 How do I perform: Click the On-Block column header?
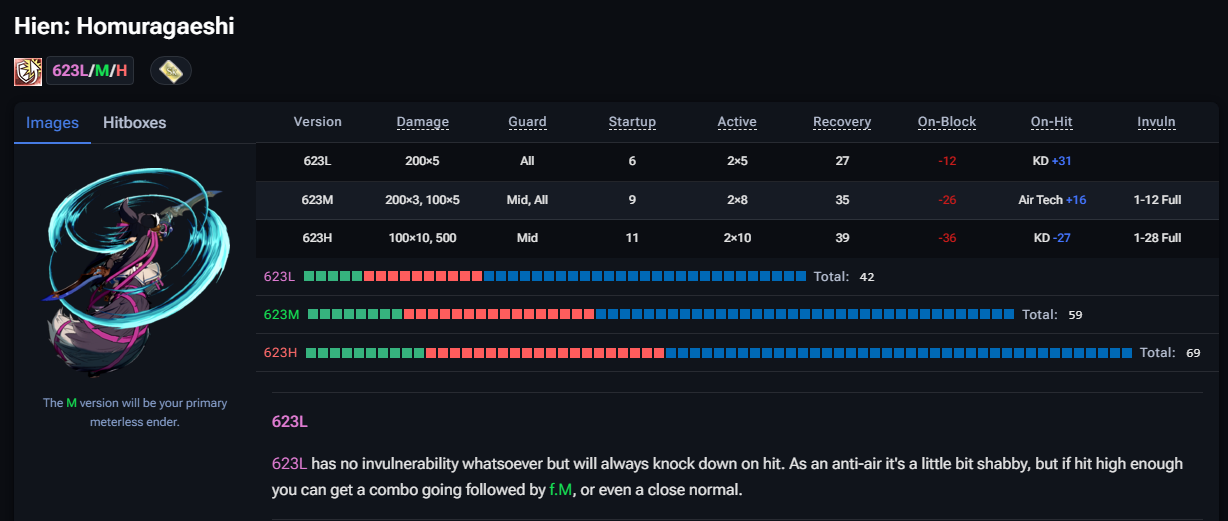pyautogui.click(x=947, y=122)
